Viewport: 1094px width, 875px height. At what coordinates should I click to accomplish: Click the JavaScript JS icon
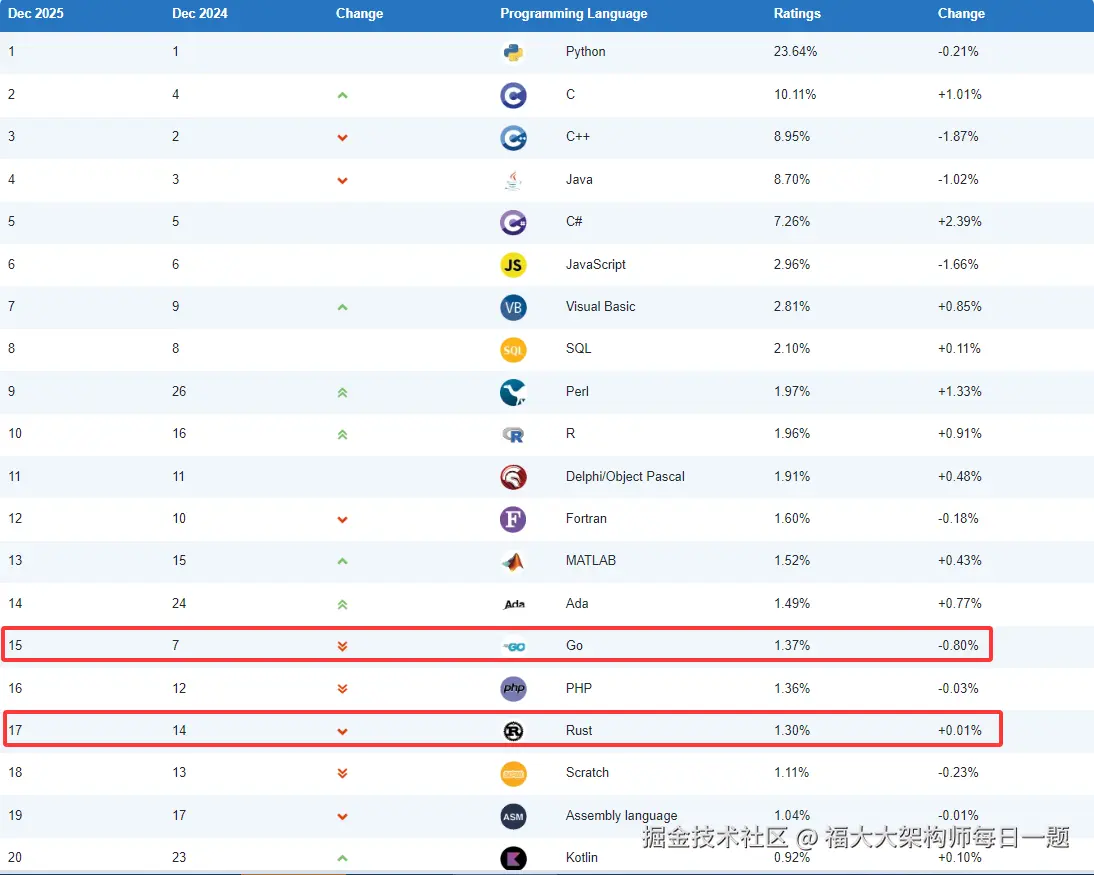coord(513,265)
